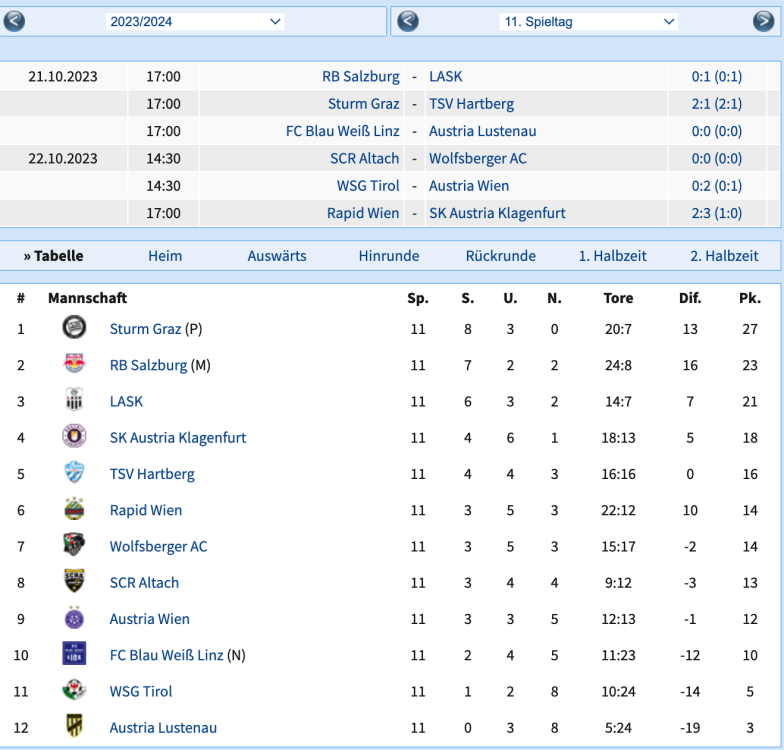Go to previous matchday arrow button
The height and width of the screenshot is (750, 784).
(408, 21)
